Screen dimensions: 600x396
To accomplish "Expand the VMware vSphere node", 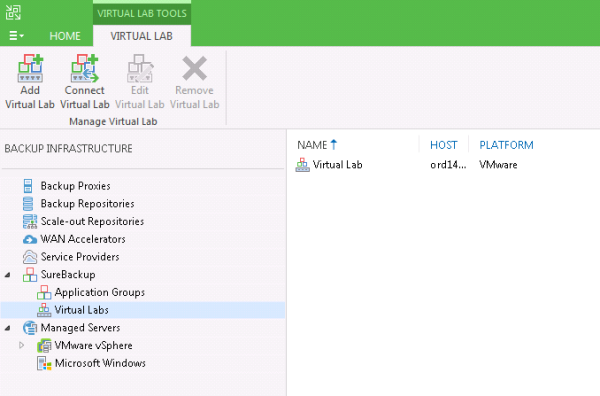I will [x=21, y=345].
